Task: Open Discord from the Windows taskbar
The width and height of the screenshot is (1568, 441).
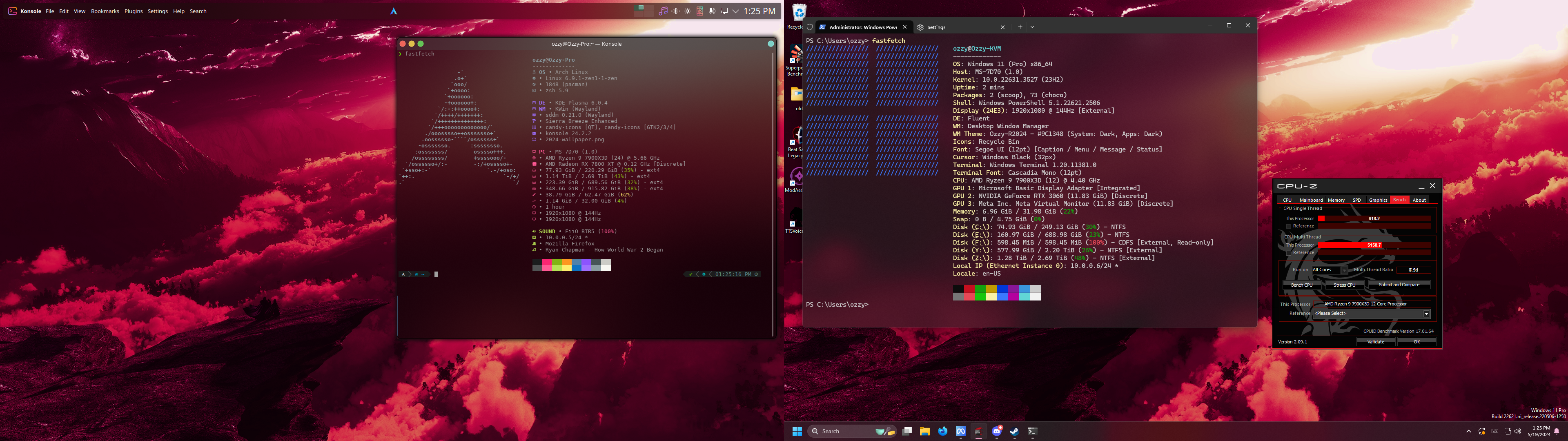Action: (x=996, y=431)
